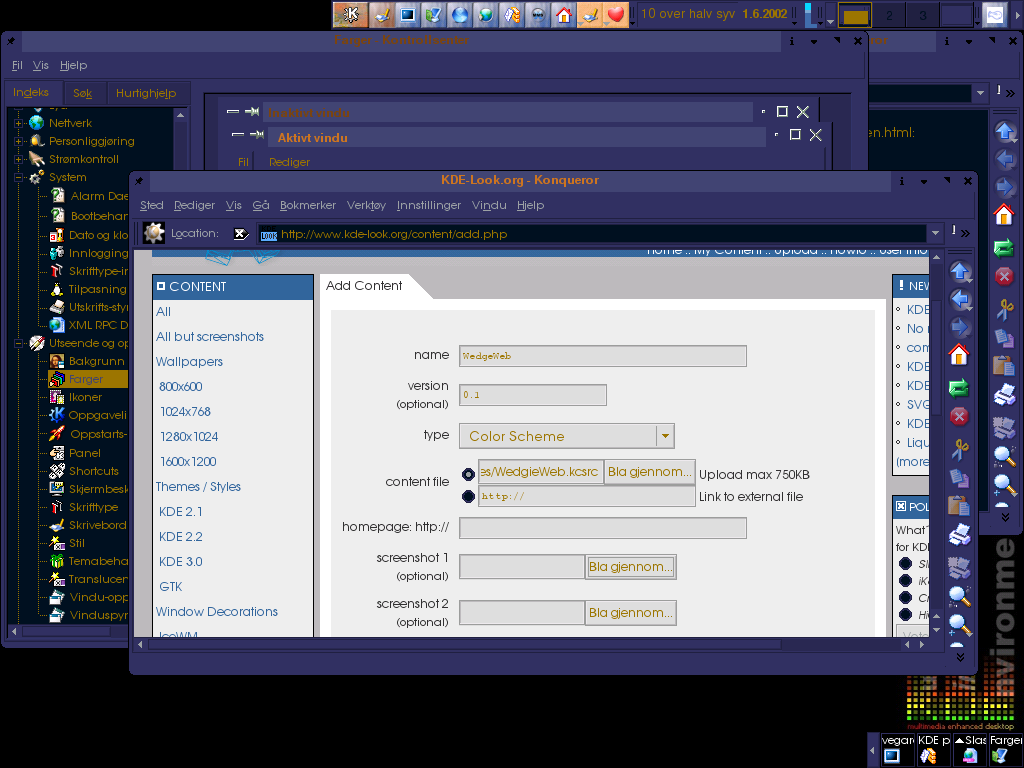Image resolution: width=1024 pixels, height=768 pixels.
Task: Open KDE 3.0 link in sidebar
Action: 180,562
